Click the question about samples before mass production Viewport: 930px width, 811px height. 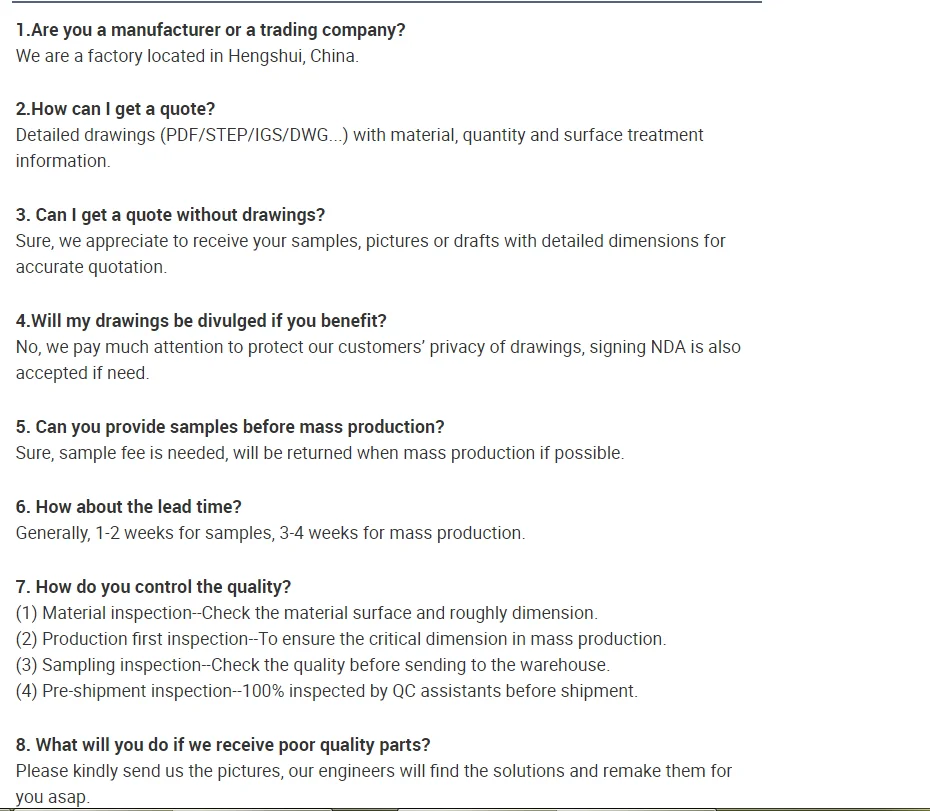(230, 427)
